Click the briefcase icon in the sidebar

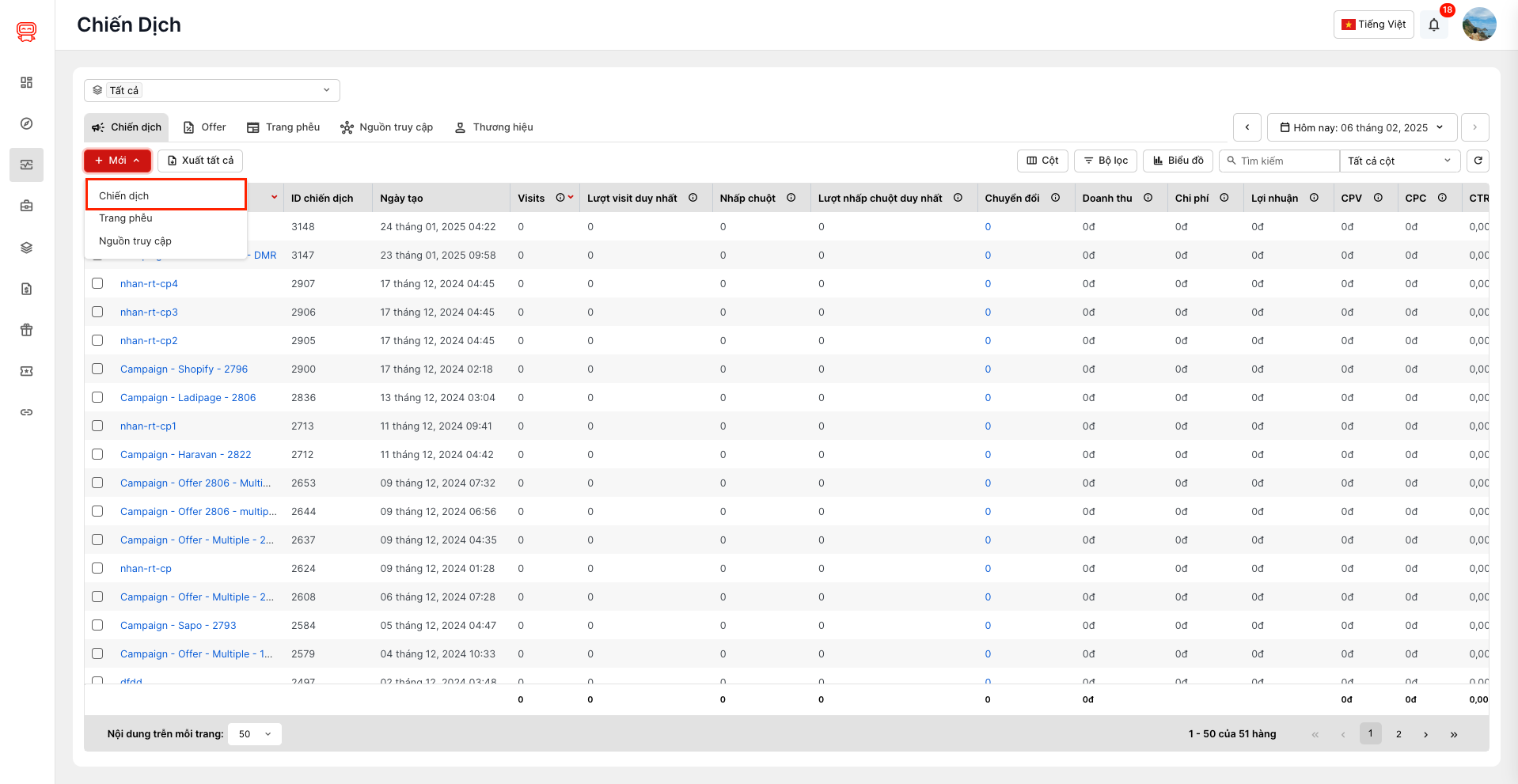tap(27, 206)
